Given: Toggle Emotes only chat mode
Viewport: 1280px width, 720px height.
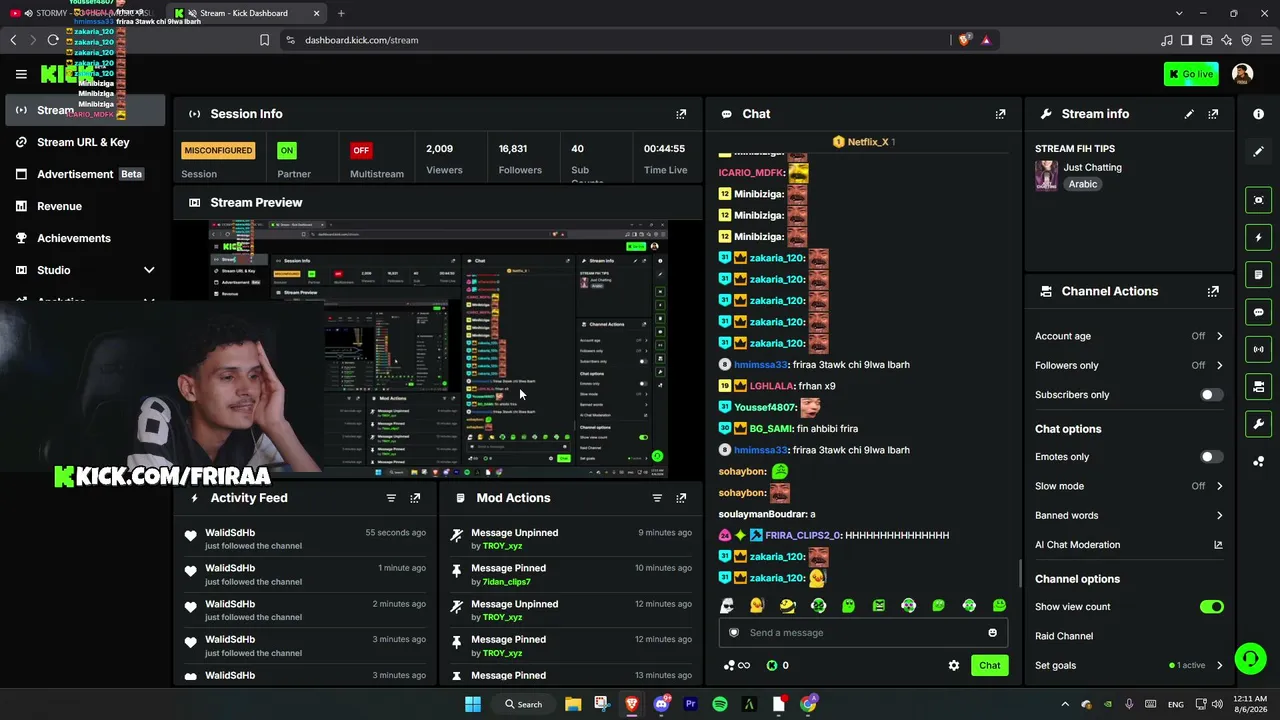Looking at the screenshot, I should pos(1211,457).
